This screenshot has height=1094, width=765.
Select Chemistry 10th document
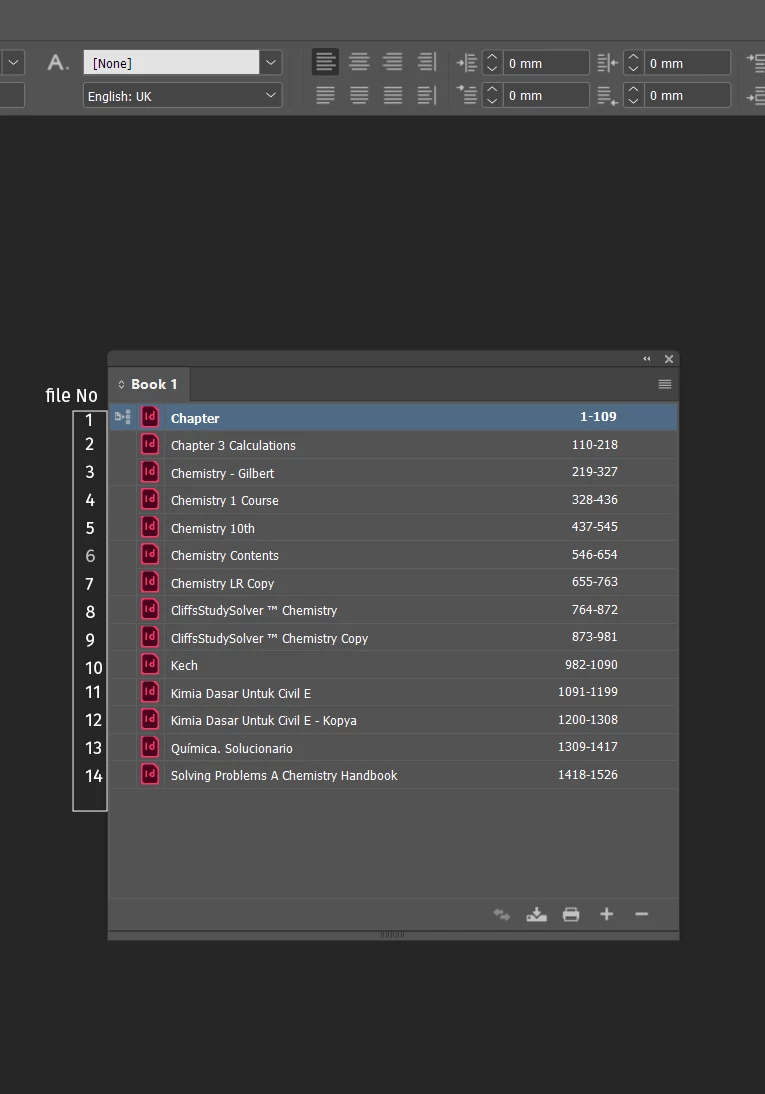tap(393, 527)
